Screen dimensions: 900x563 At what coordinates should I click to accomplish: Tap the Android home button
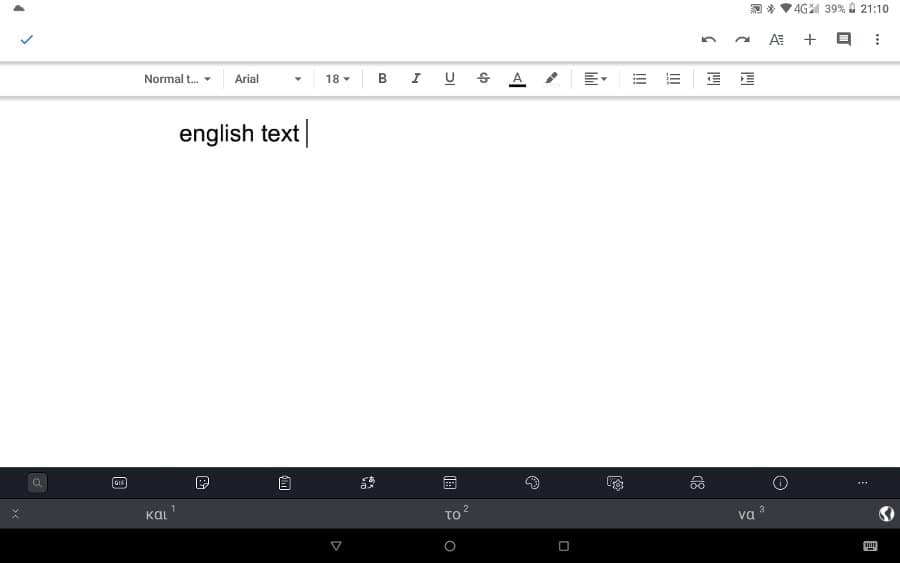(450, 546)
